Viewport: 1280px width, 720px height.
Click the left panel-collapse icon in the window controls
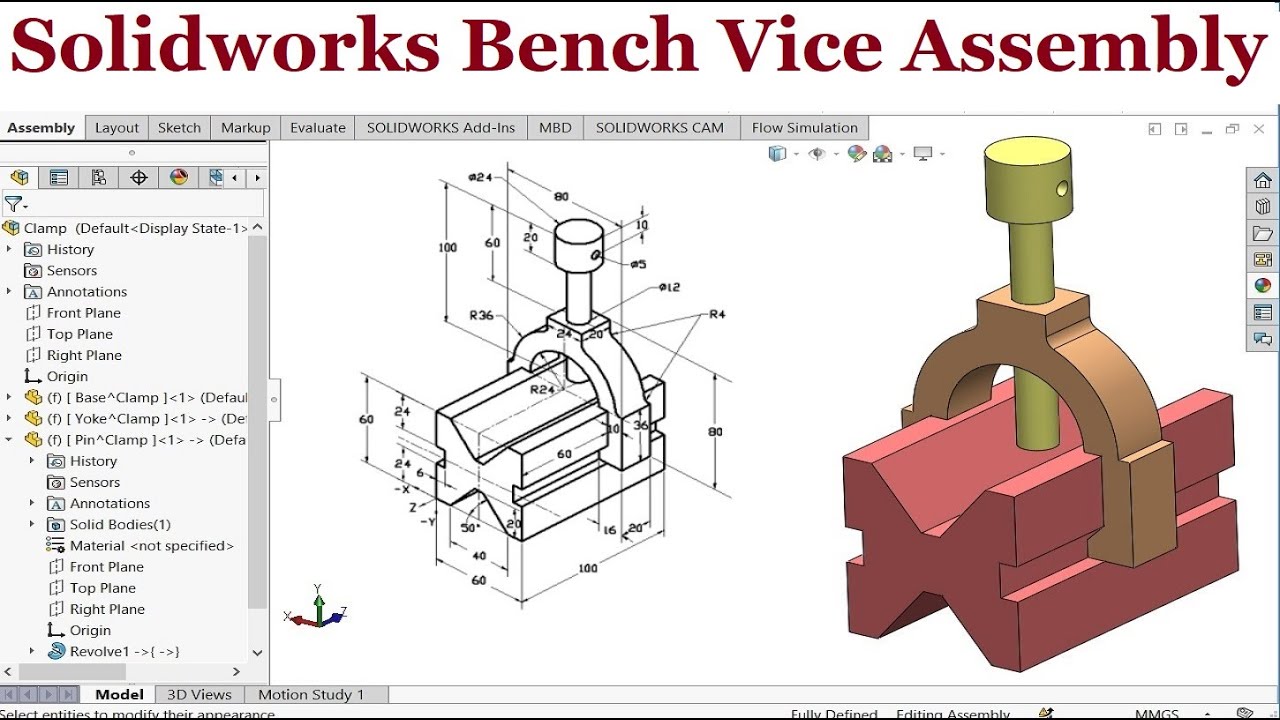1155,129
